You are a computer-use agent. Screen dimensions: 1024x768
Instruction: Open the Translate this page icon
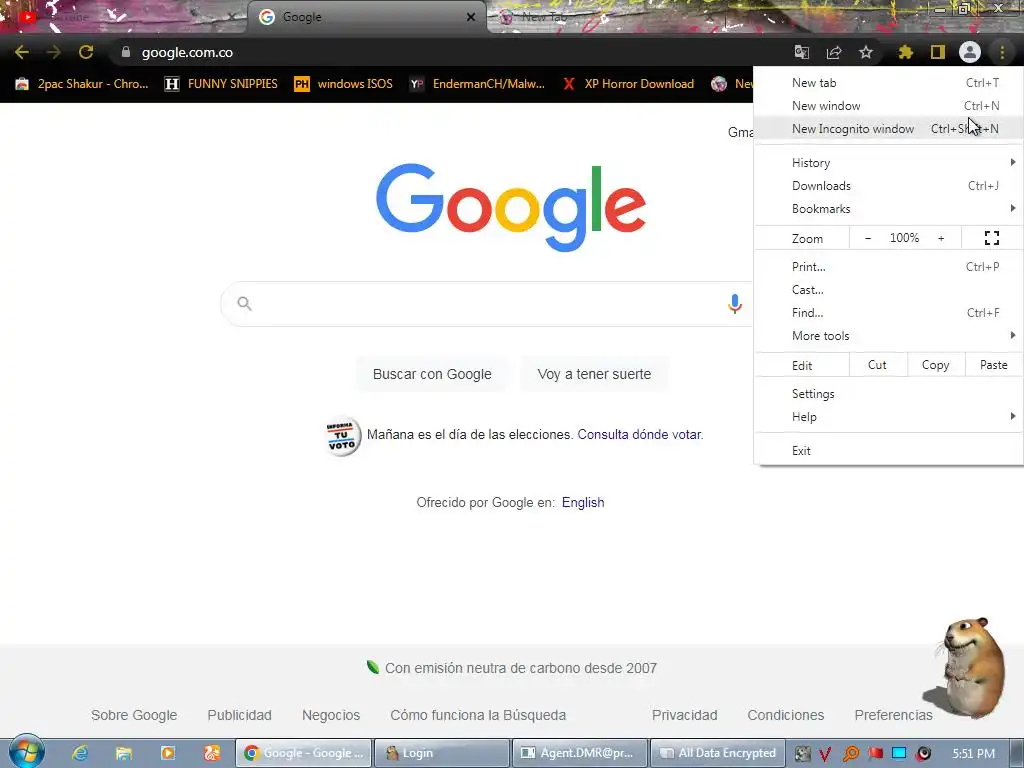[801, 52]
